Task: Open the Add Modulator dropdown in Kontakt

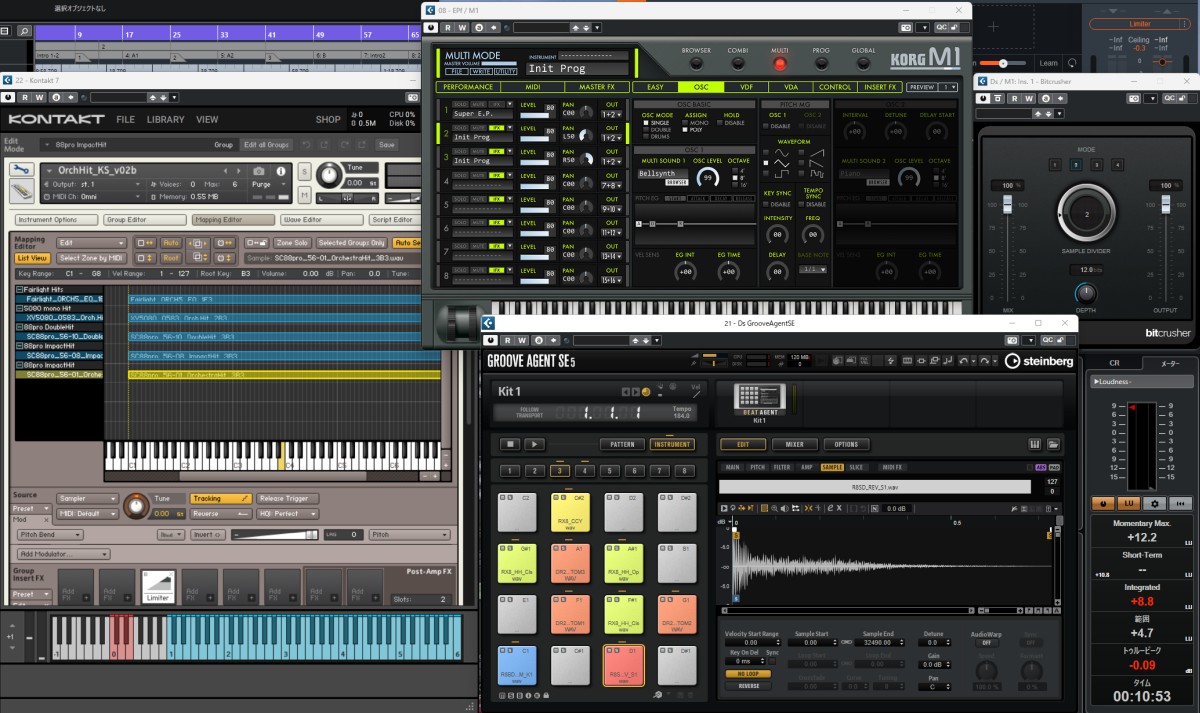Action: point(64,553)
